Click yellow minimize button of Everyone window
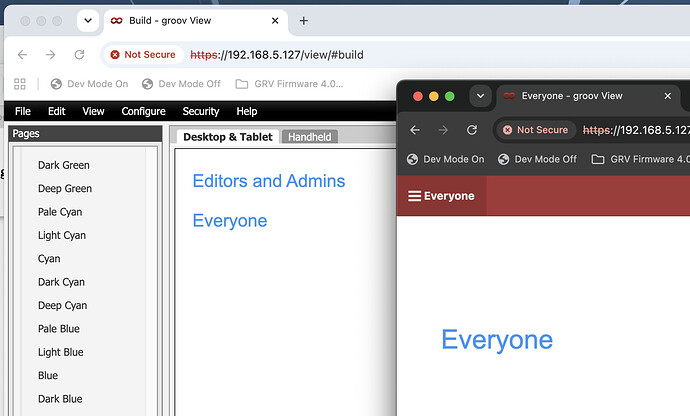 point(434,96)
